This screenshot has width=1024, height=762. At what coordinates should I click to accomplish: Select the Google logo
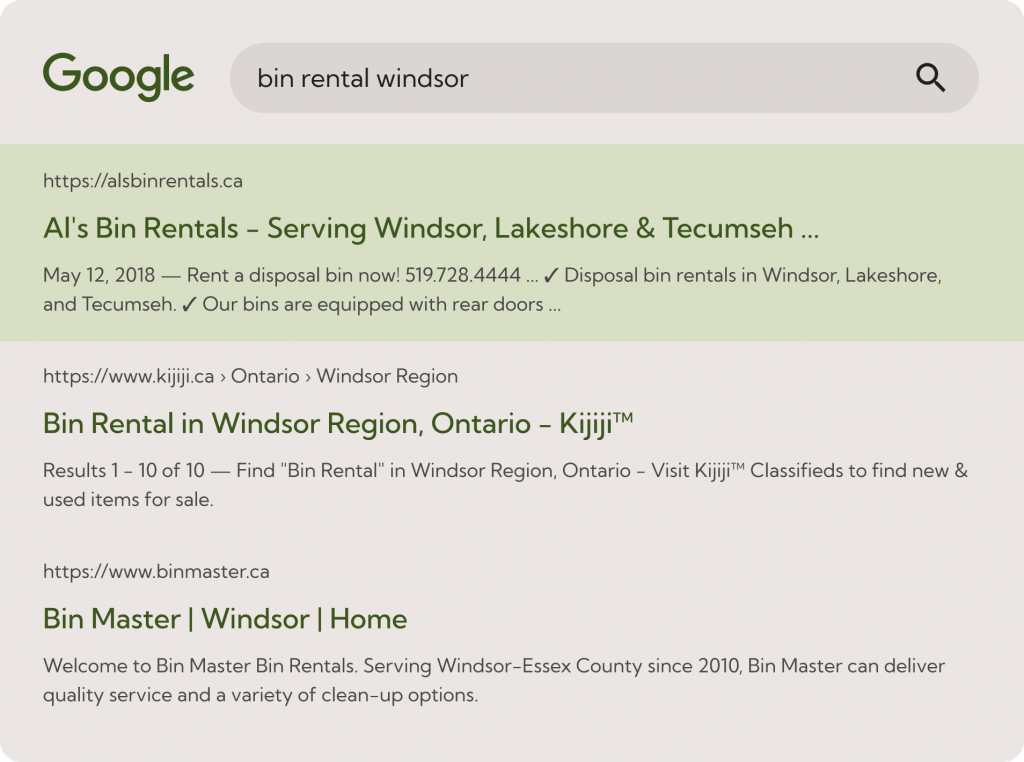click(119, 73)
